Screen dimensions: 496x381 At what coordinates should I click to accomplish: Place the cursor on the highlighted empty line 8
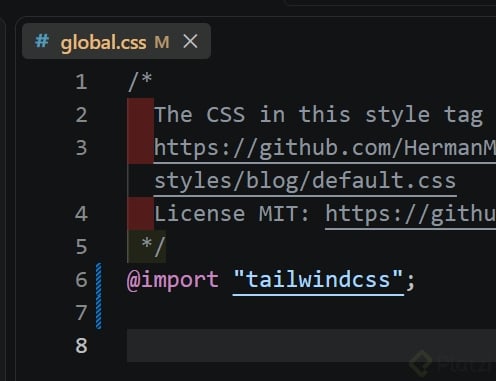[x=311, y=345]
